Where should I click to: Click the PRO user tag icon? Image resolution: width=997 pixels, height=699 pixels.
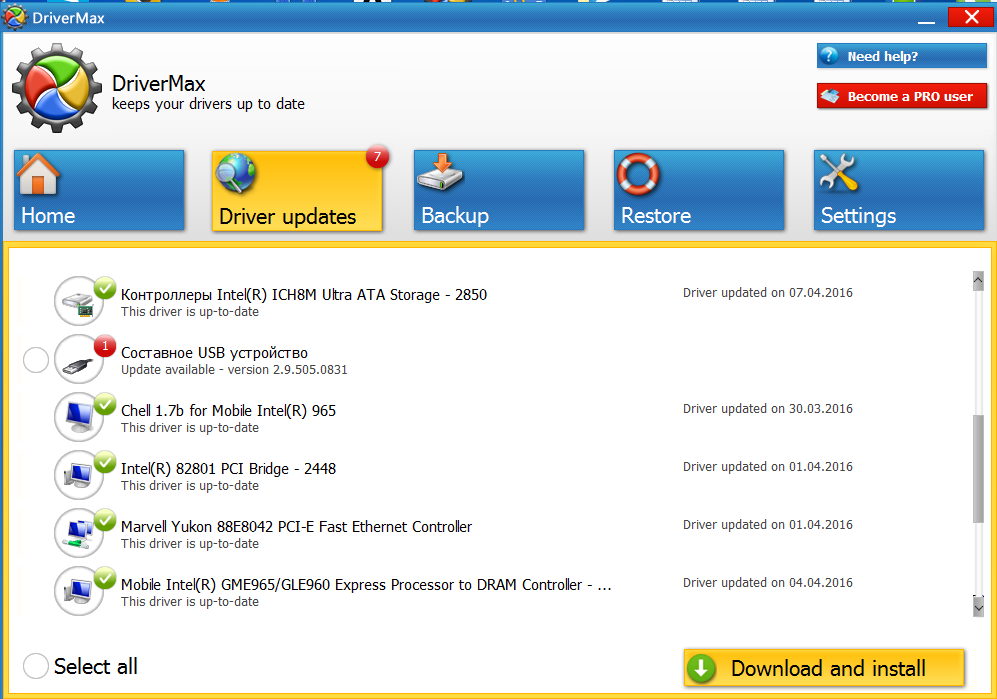pyautogui.click(x=830, y=96)
